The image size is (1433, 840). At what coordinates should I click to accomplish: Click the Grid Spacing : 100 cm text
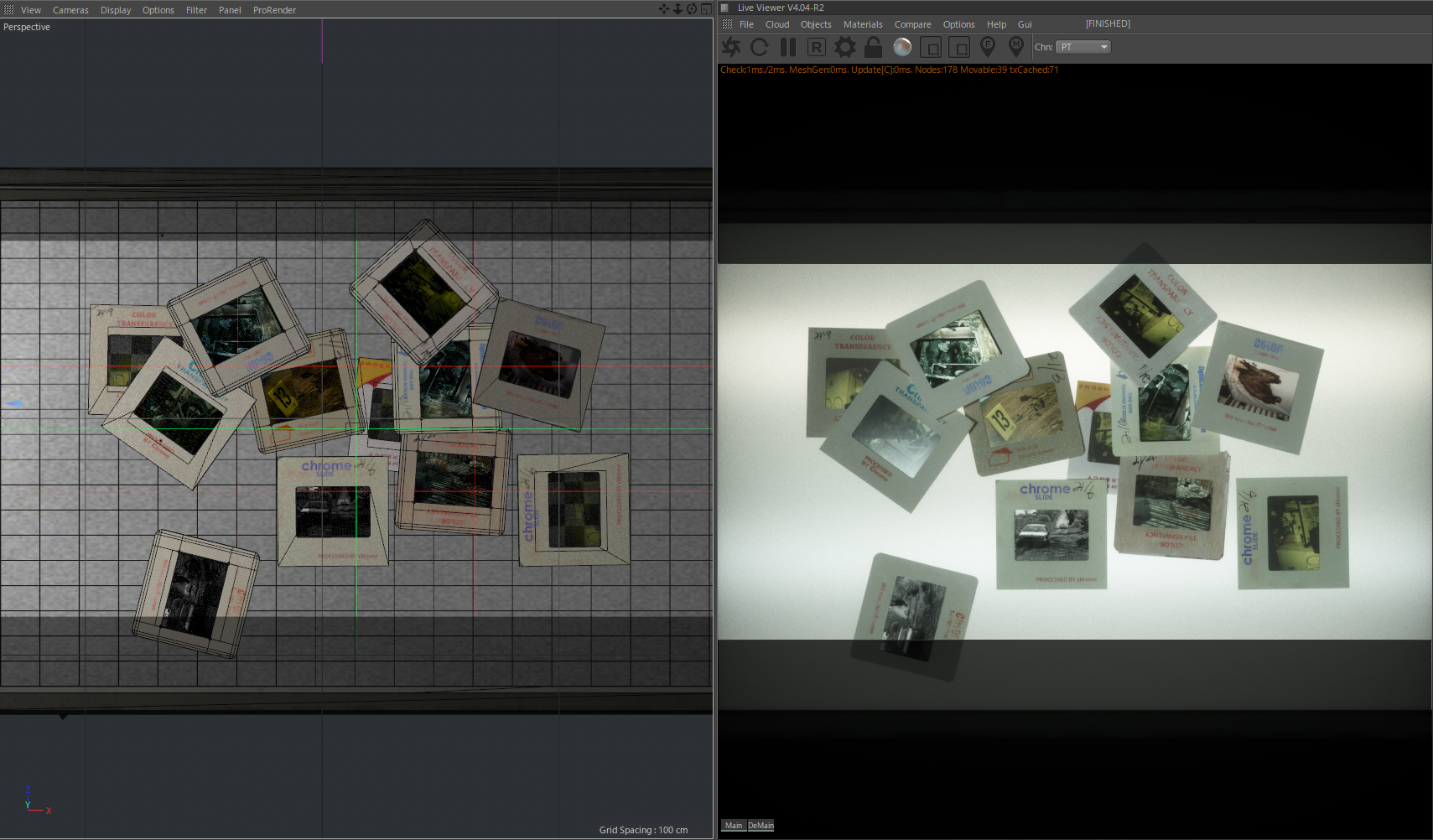click(643, 830)
